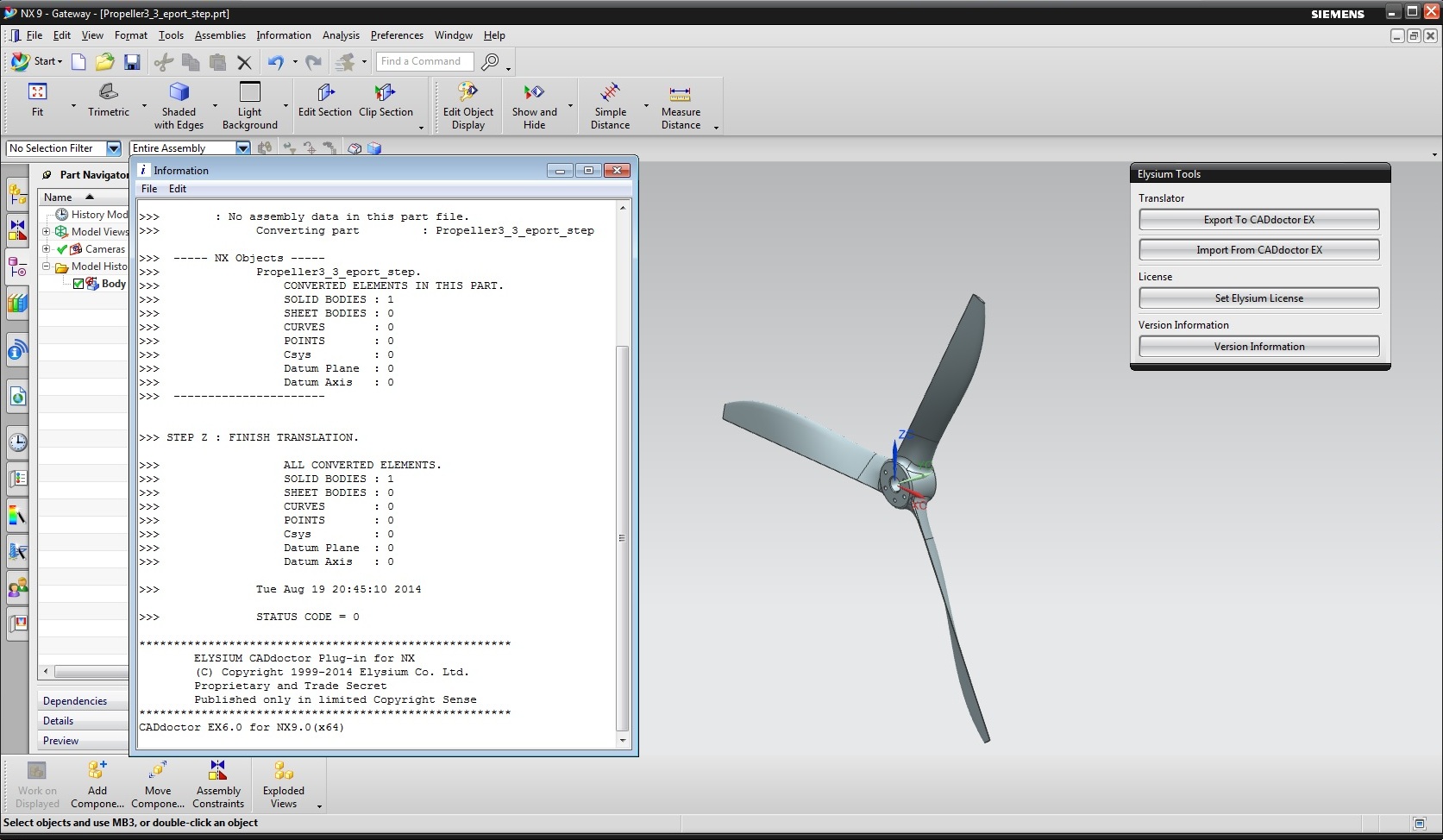Screen dimensions: 1443x840
Task: Save the part with the floppy disk icon
Action: click(x=132, y=61)
